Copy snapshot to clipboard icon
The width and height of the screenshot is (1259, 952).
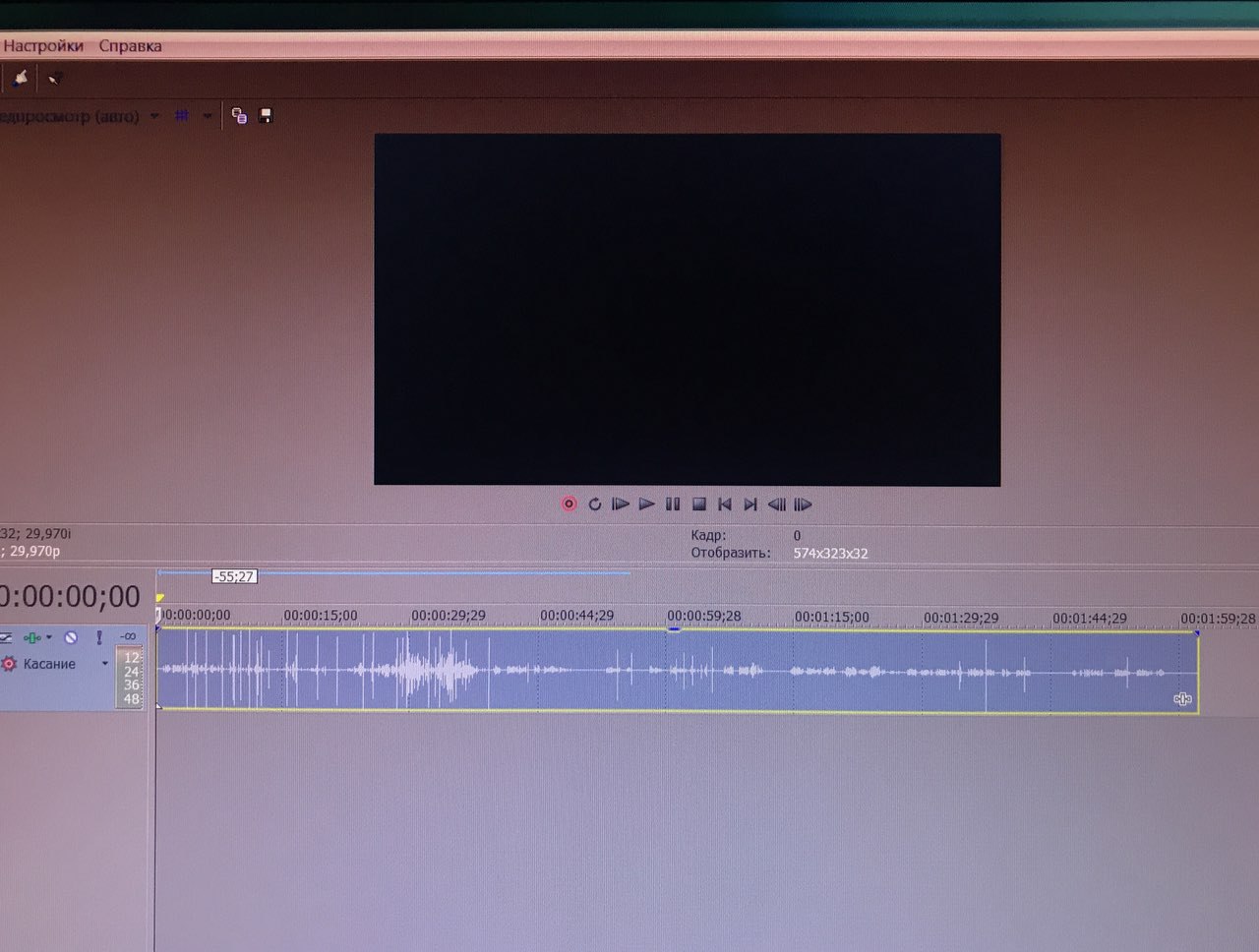(x=239, y=116)
